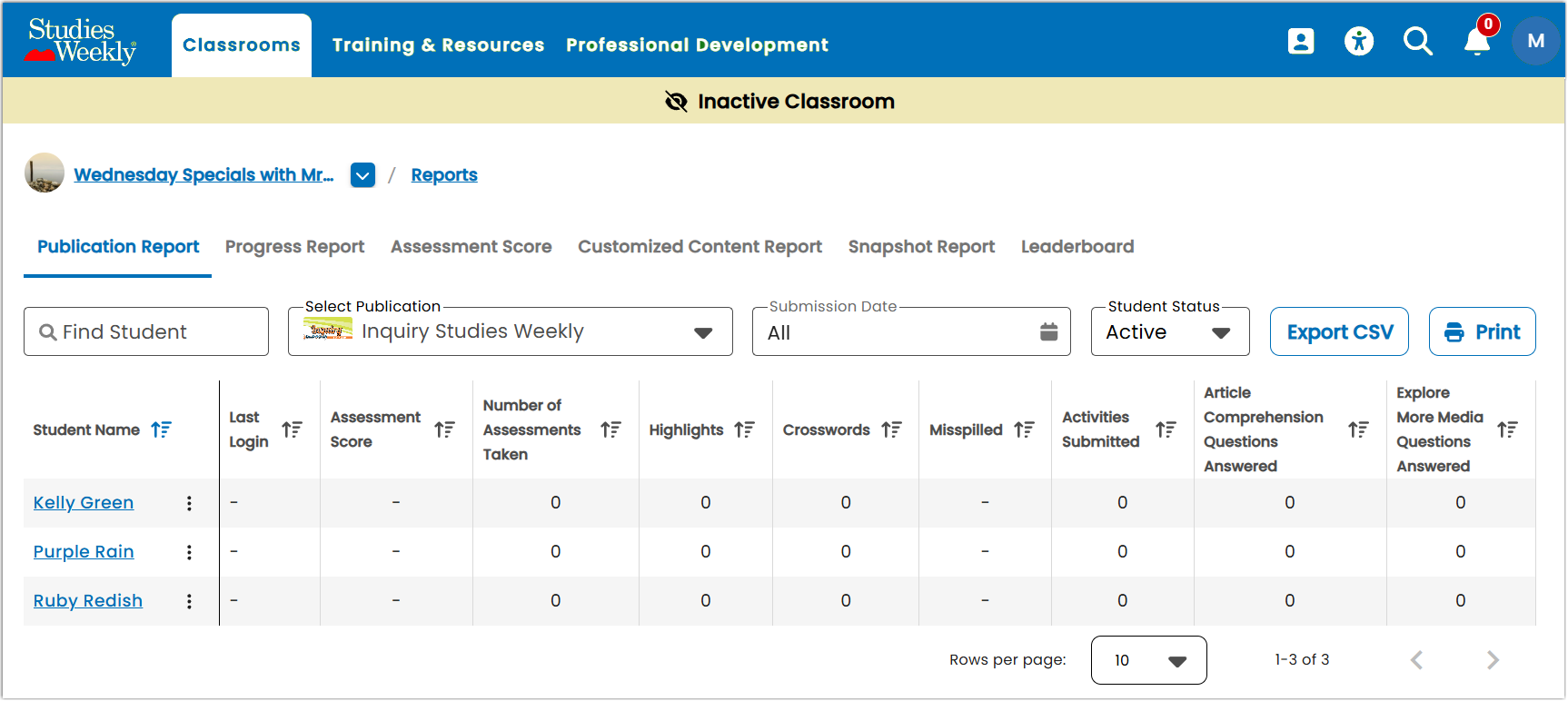Open Kelly Green's three-dot menu

(189, 503)
